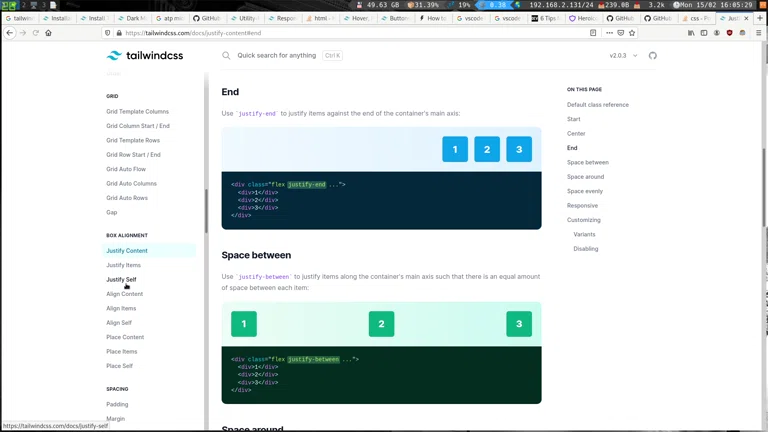Switch to the html tab

pyautogui.click(x=320, y=18)
